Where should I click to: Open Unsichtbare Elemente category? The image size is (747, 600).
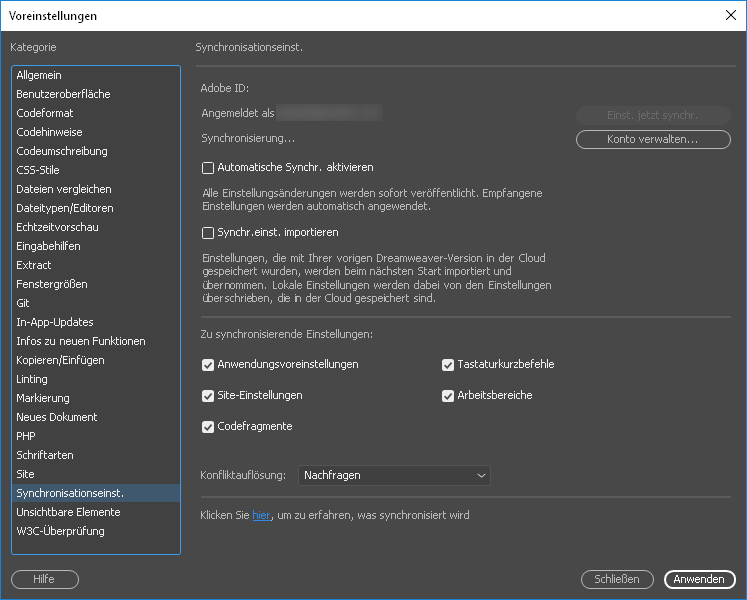(x=96, y=512)
